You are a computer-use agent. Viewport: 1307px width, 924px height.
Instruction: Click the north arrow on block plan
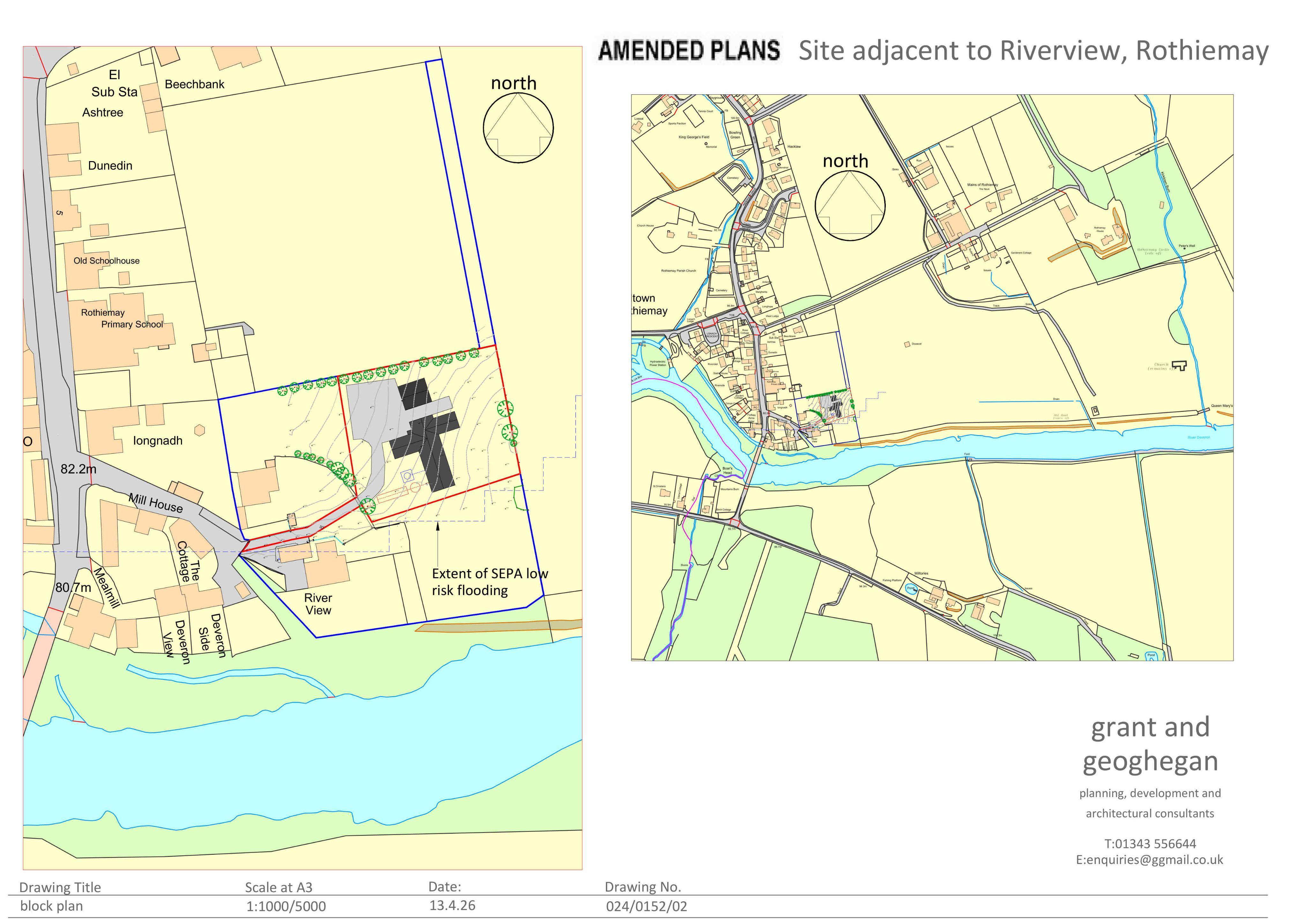point(518,128)
